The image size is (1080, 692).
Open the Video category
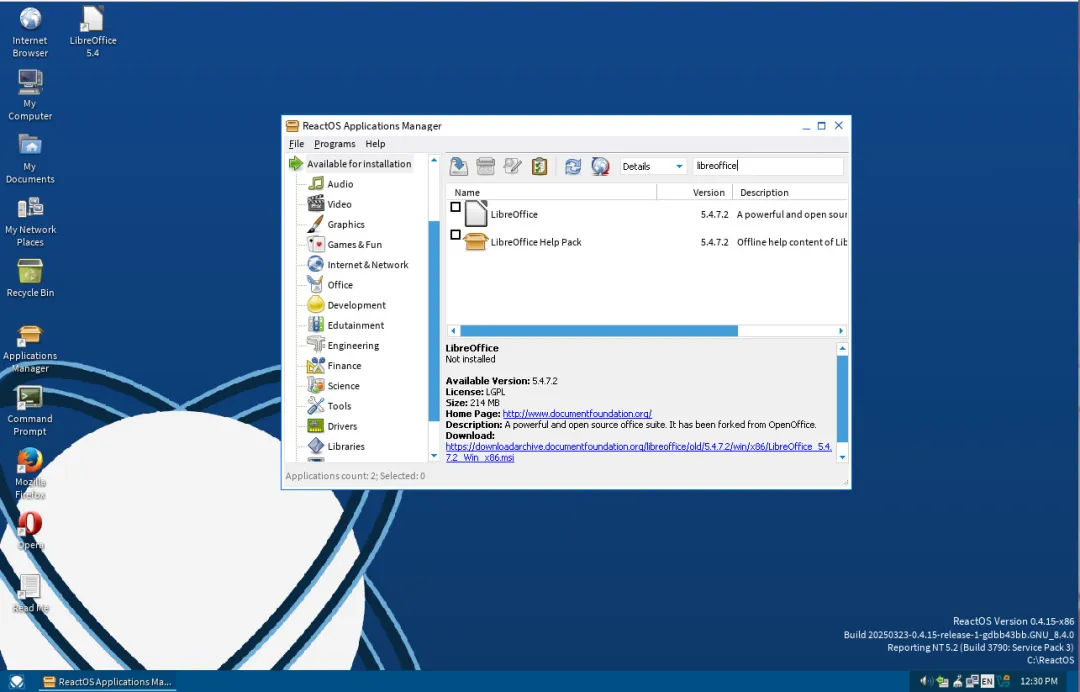(330, 204)
